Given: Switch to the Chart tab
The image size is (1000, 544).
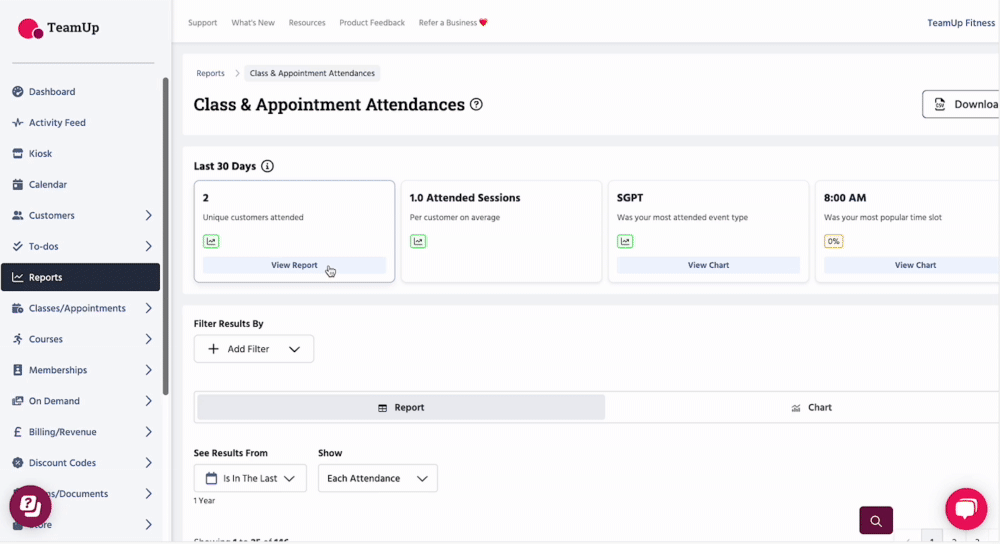Looking at the screenshot, I should pos(811,407).
